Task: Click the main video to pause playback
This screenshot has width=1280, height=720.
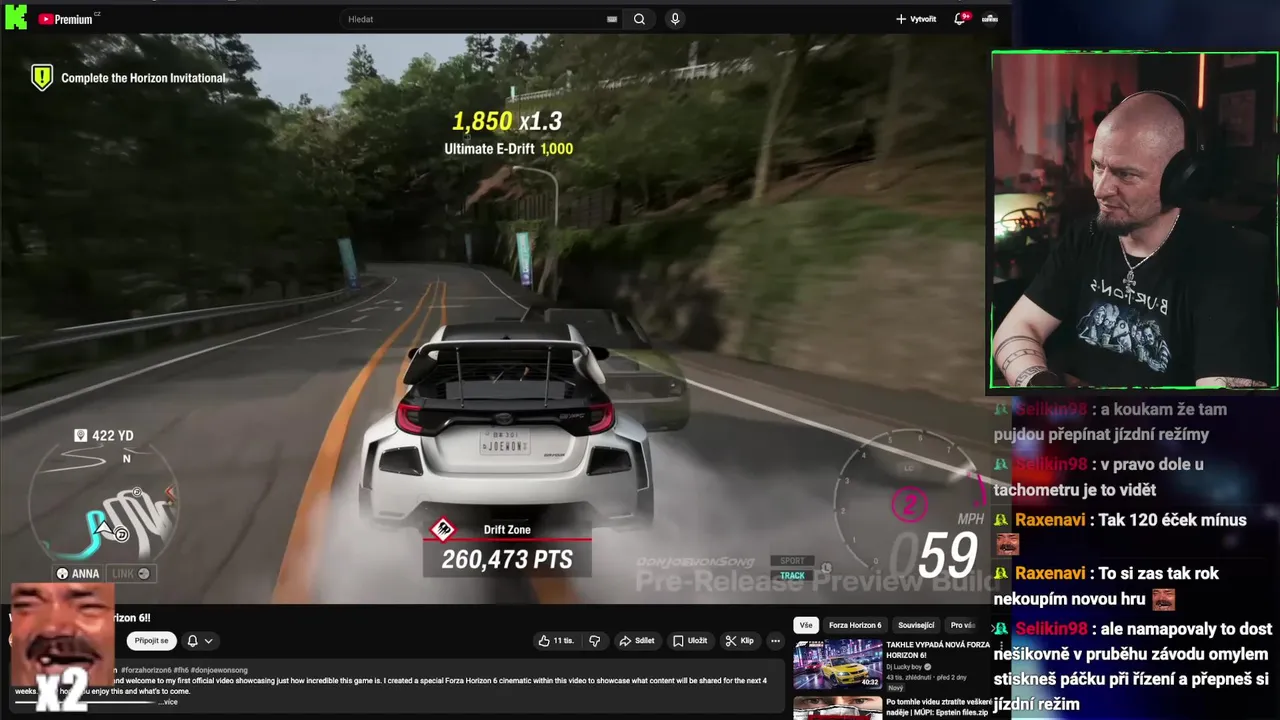Action: click(x=495, y=320)
